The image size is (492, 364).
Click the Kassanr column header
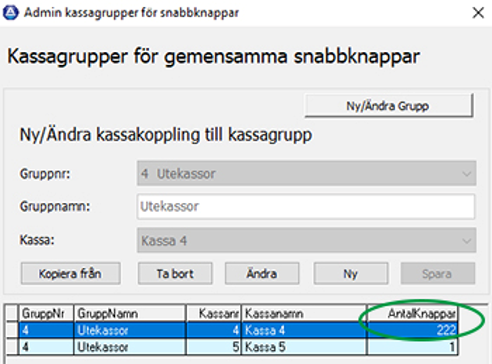click(x=214, y=313)
